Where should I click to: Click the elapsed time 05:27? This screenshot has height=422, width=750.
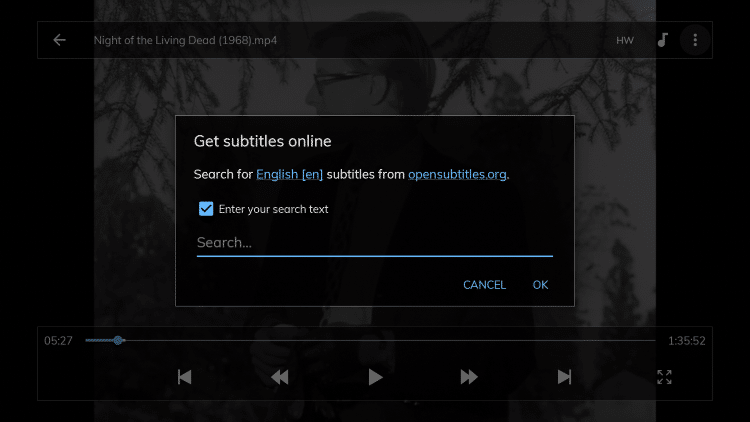(x=58, y=341)
